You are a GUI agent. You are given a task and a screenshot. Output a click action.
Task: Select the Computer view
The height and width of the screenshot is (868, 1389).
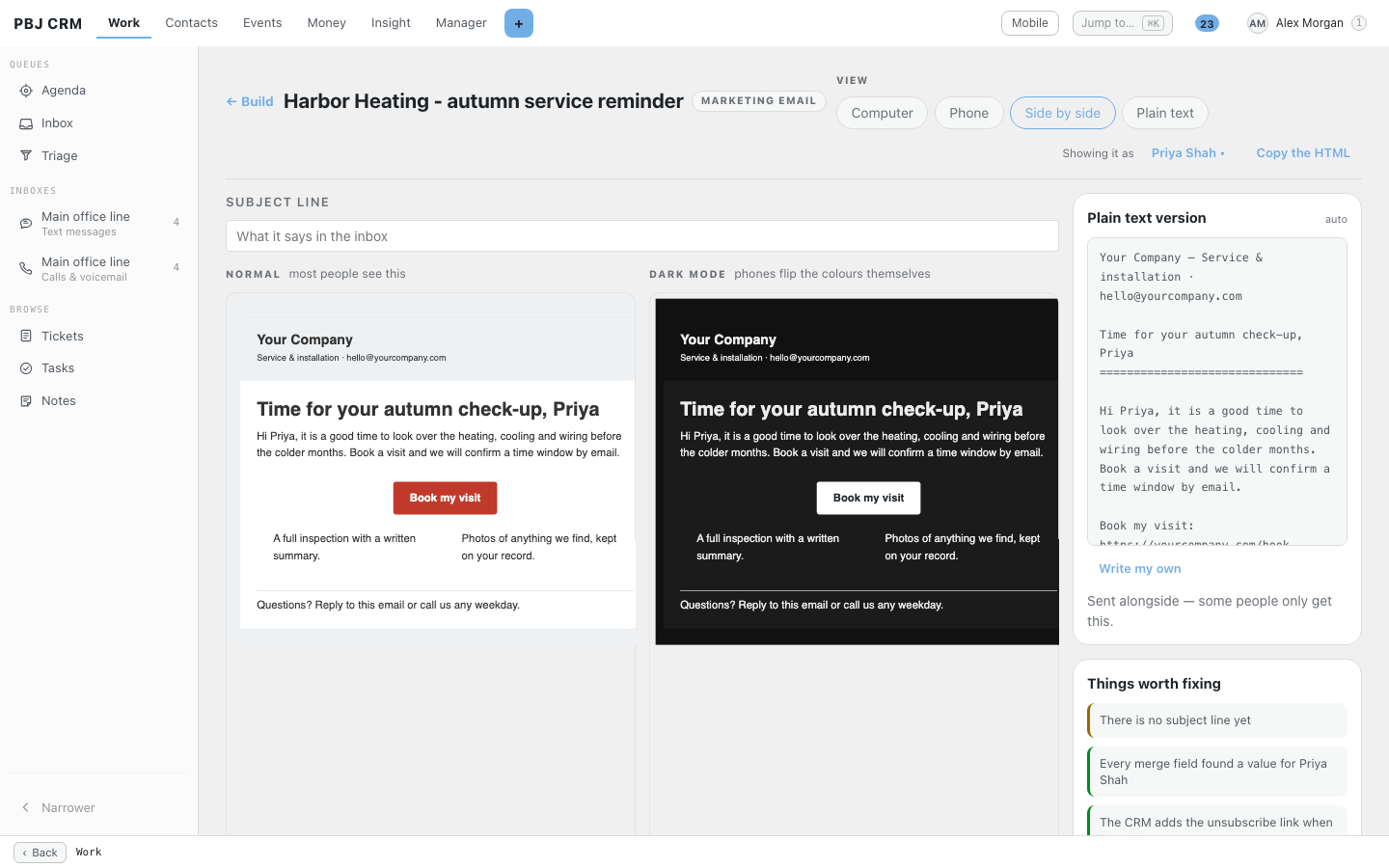tap(882, 113)
